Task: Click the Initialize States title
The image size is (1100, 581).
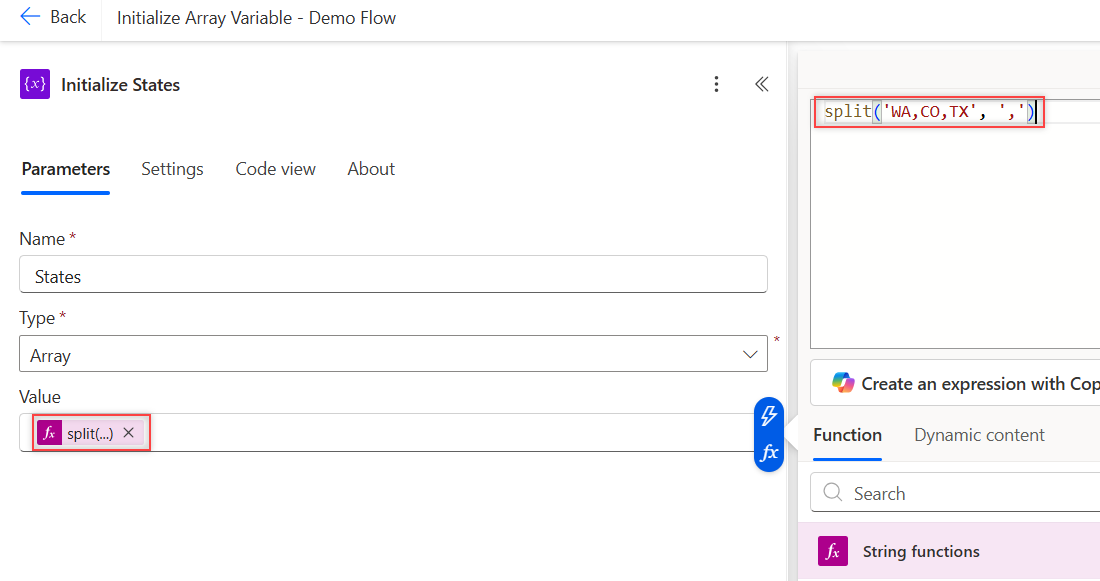Action: [121, 85]
